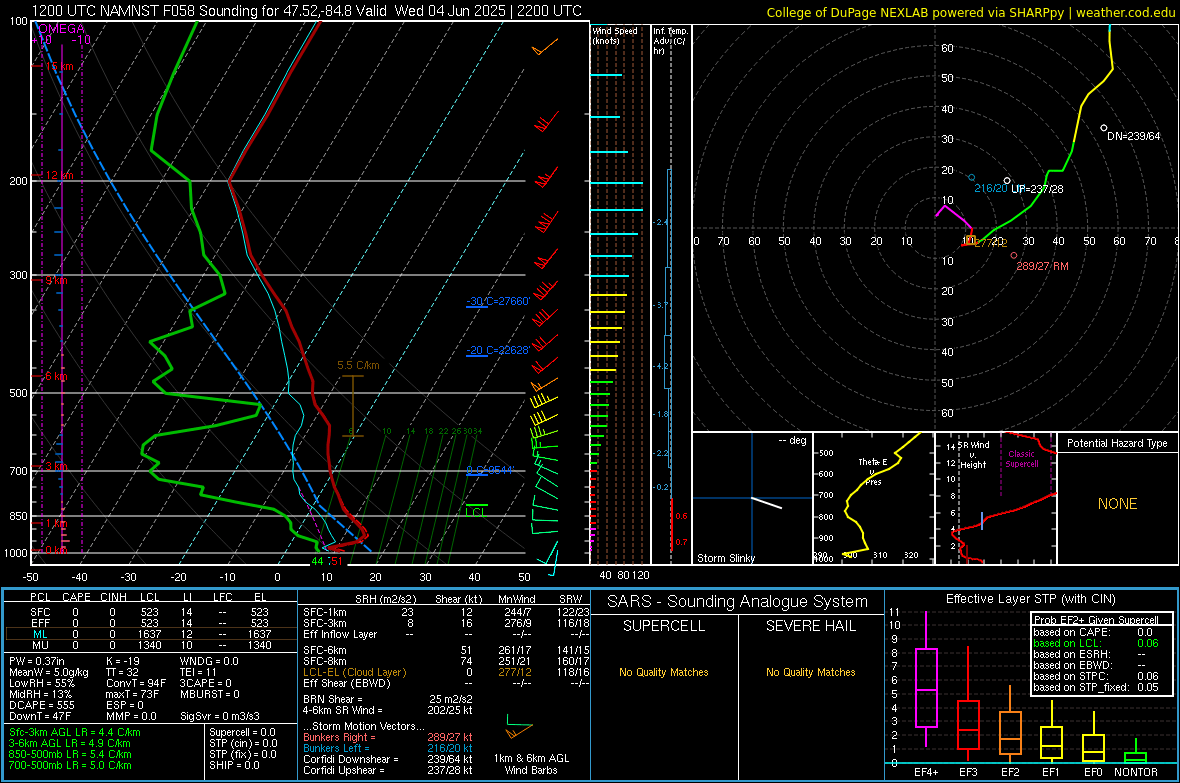
Task: Select the LCL-EL (Cloud Layer) row
Action: point(446,672)
